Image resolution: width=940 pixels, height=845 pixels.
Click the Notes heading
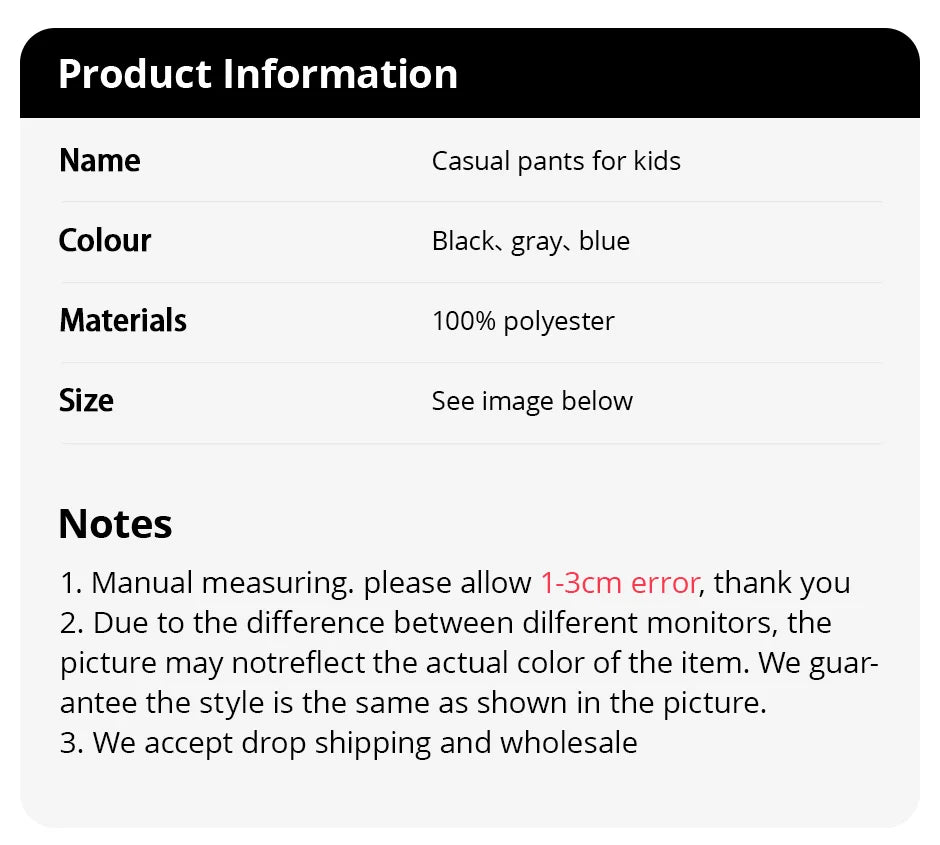[115, 524]
